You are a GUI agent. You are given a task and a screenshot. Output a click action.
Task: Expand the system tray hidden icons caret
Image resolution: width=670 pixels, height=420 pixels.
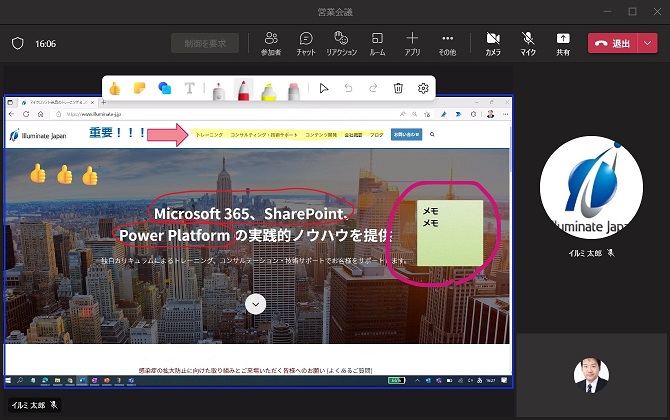[417, 380]
